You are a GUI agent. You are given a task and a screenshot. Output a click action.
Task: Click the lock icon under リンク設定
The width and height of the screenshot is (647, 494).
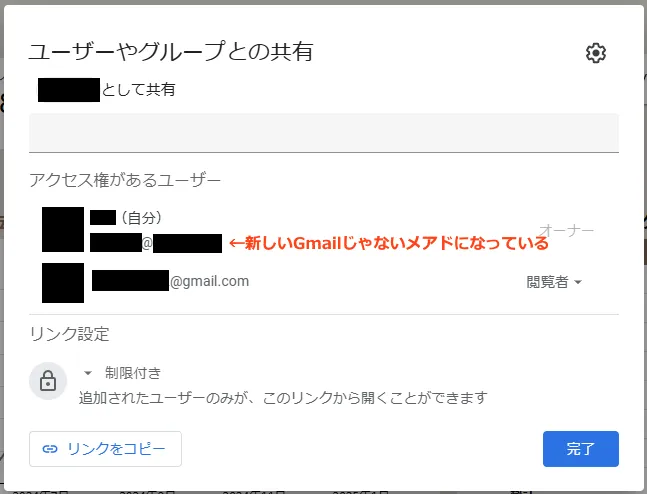point(47,381)
